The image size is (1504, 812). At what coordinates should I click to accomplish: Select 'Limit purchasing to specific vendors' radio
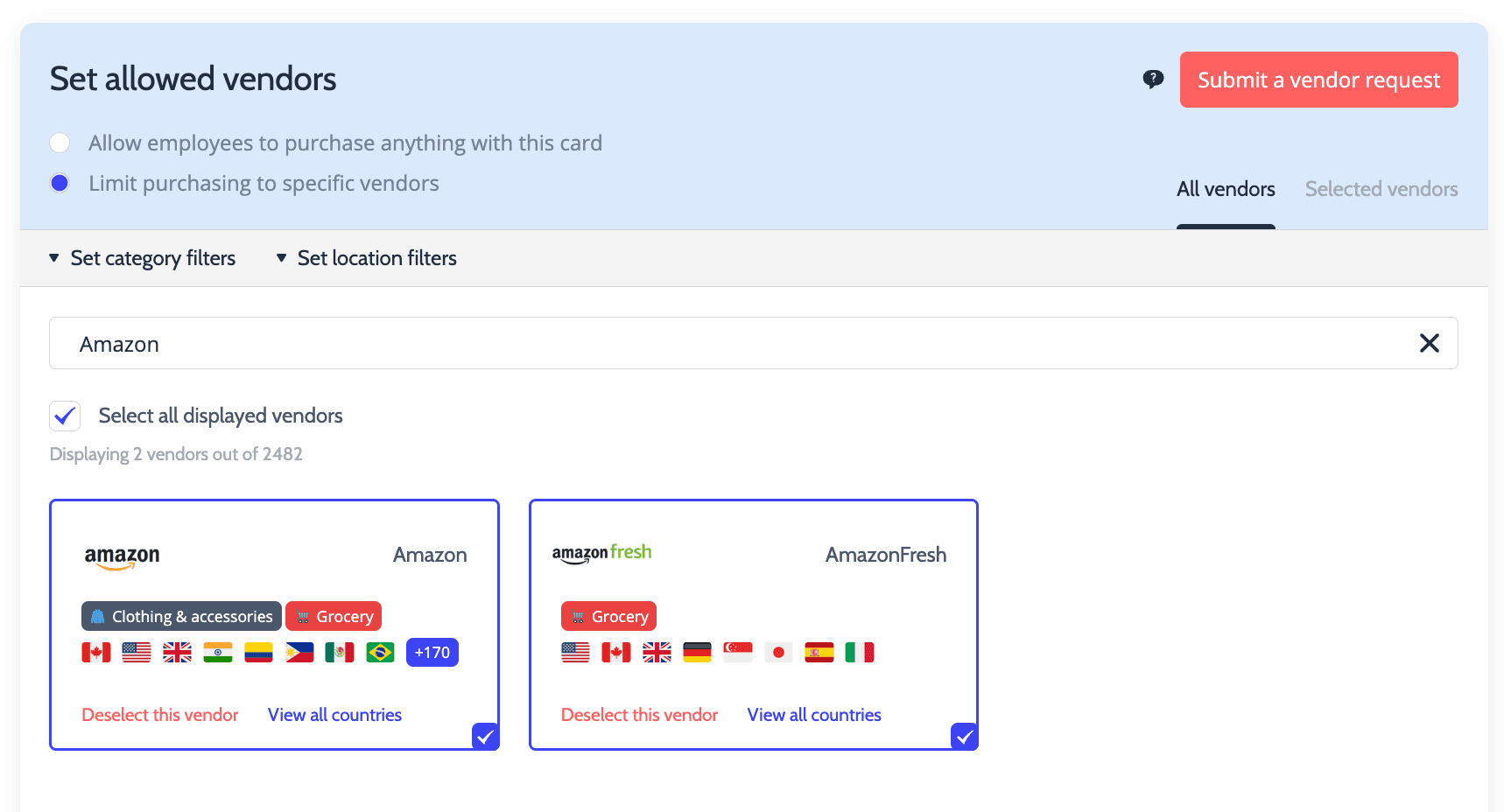click(60, 183)
